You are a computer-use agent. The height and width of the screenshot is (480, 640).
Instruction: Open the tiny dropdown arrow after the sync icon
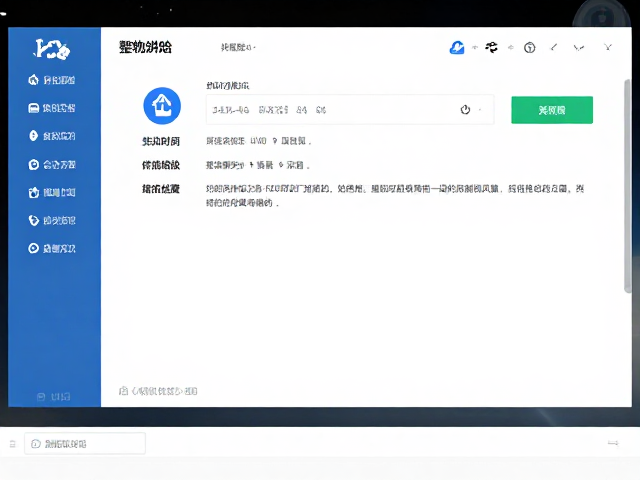pyautogui.click(x=511, y=48)
